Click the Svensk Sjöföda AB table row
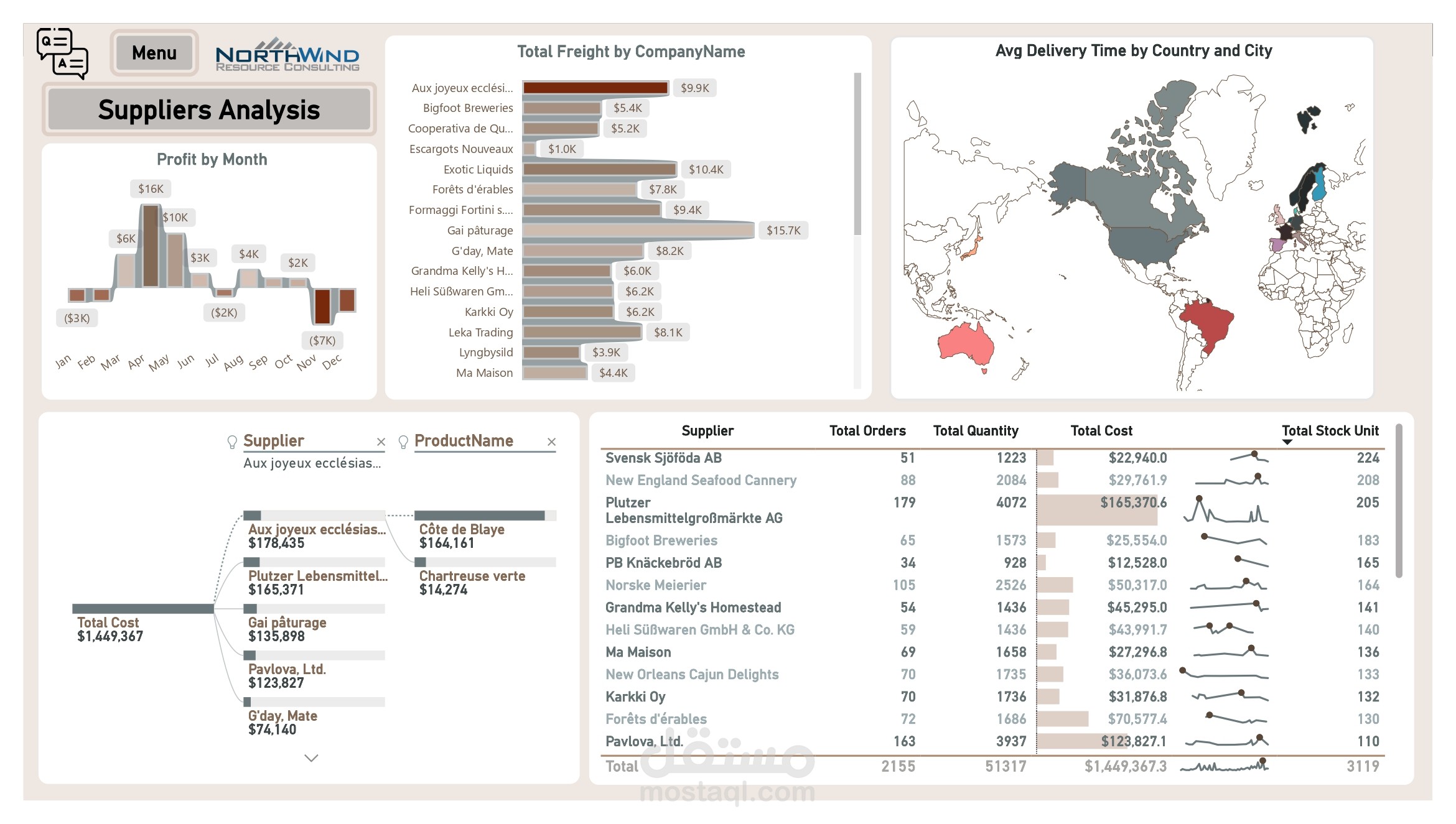This screenshot has width=1456, height=824. tap(663, 458)
